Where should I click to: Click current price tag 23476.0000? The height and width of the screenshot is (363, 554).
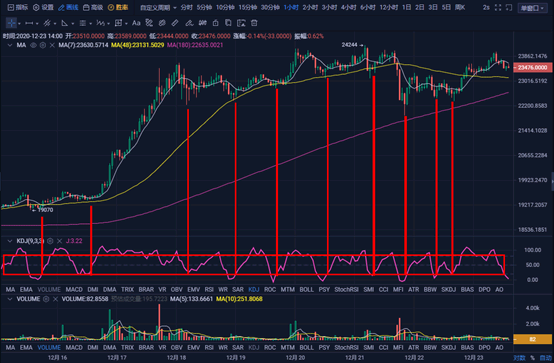click(532, 68)
